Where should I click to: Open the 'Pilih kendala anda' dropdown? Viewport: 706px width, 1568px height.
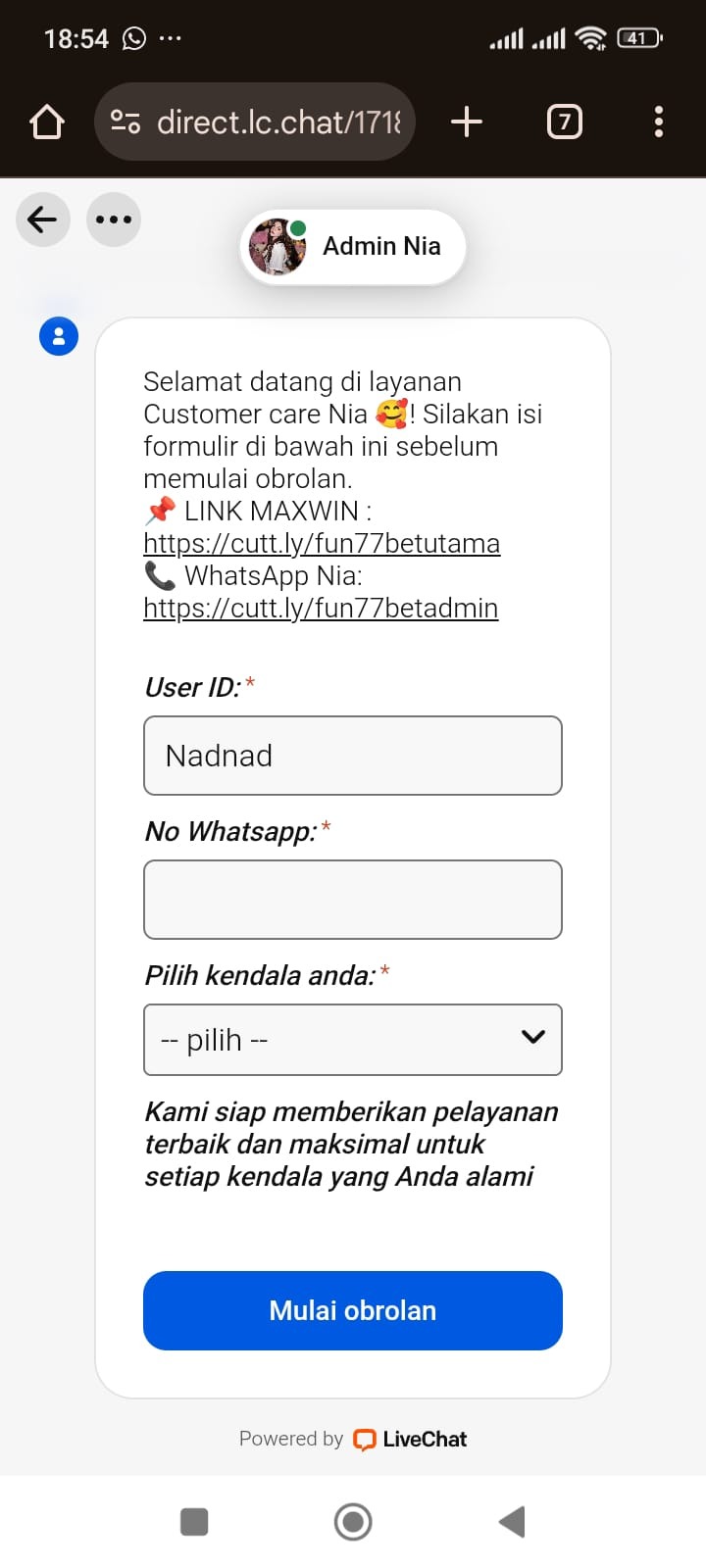pos(353,1040)
